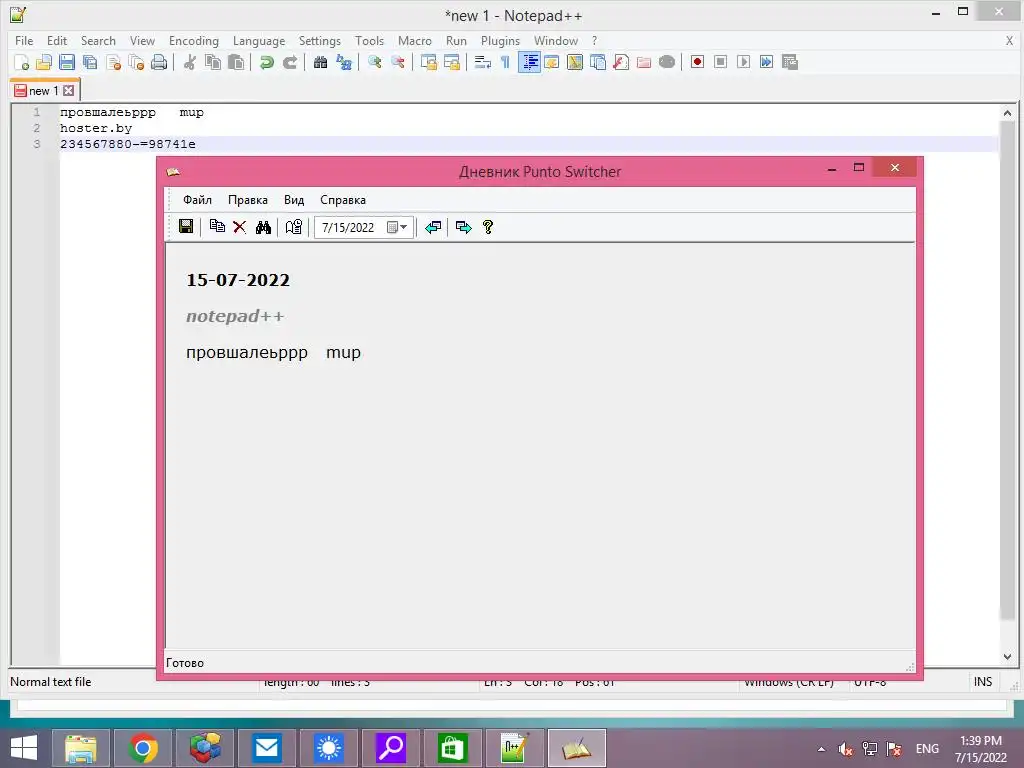
Task: Start macro recording with red dot icon
Action: 697,62
